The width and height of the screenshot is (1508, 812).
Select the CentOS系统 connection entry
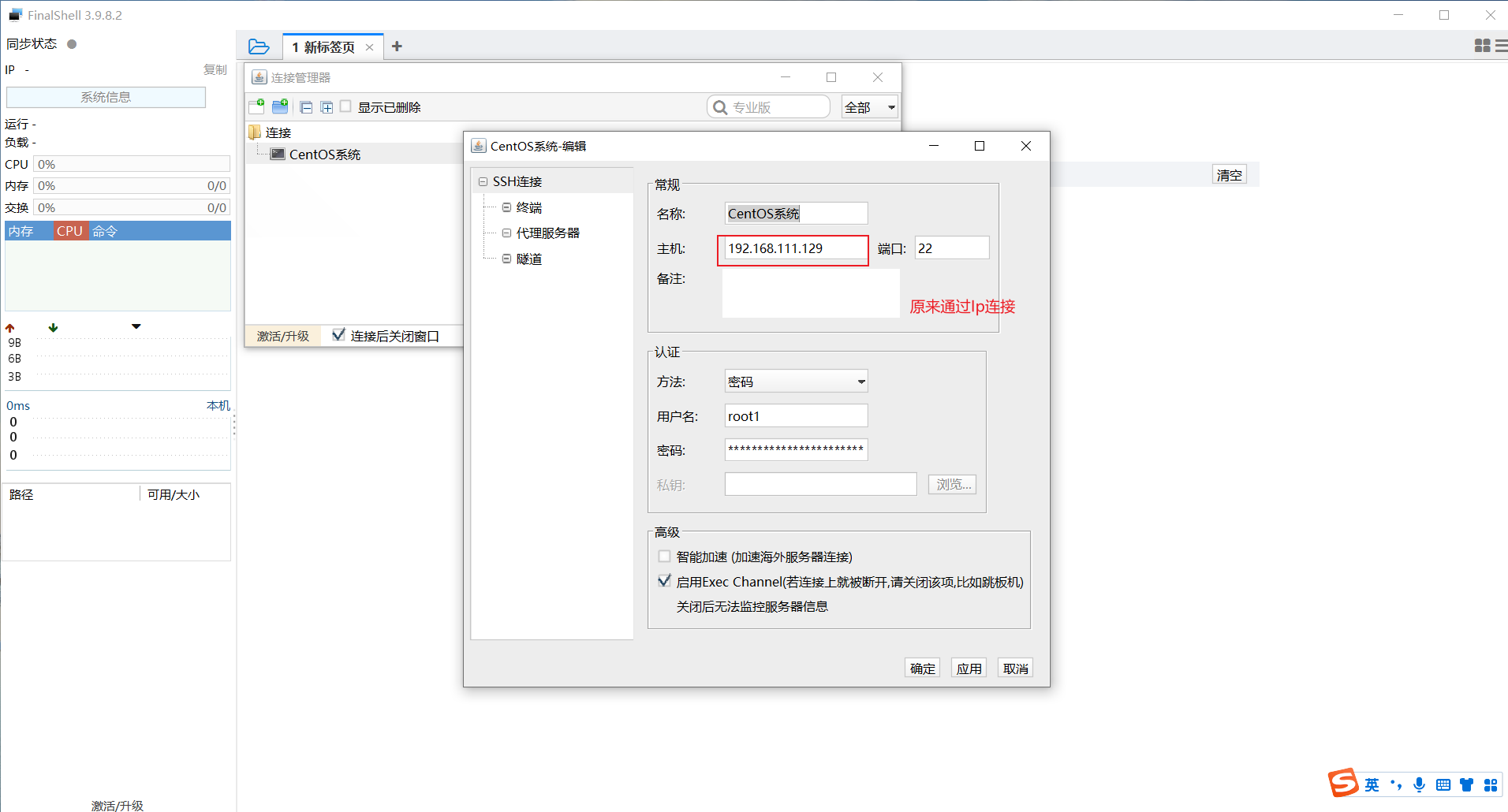[325, 155]
